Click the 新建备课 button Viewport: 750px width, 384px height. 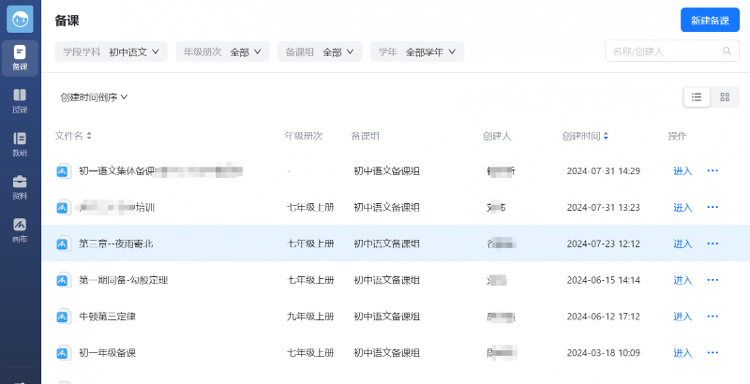tap(710, 20)
